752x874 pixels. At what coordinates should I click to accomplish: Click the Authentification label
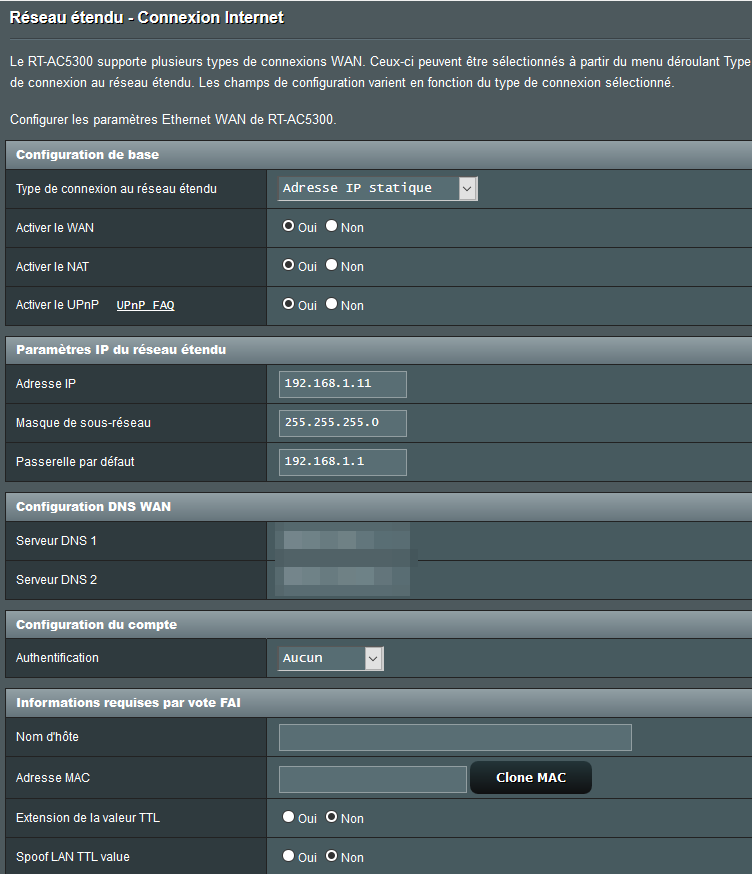pos(57,658)
